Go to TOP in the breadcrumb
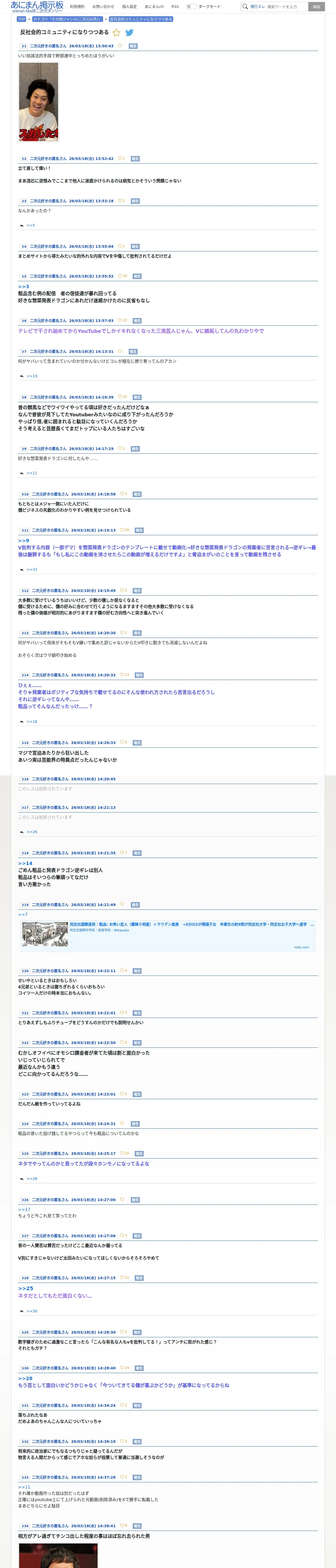The height and width of the screenshot is (1568, 336). [x=21, y=19]
